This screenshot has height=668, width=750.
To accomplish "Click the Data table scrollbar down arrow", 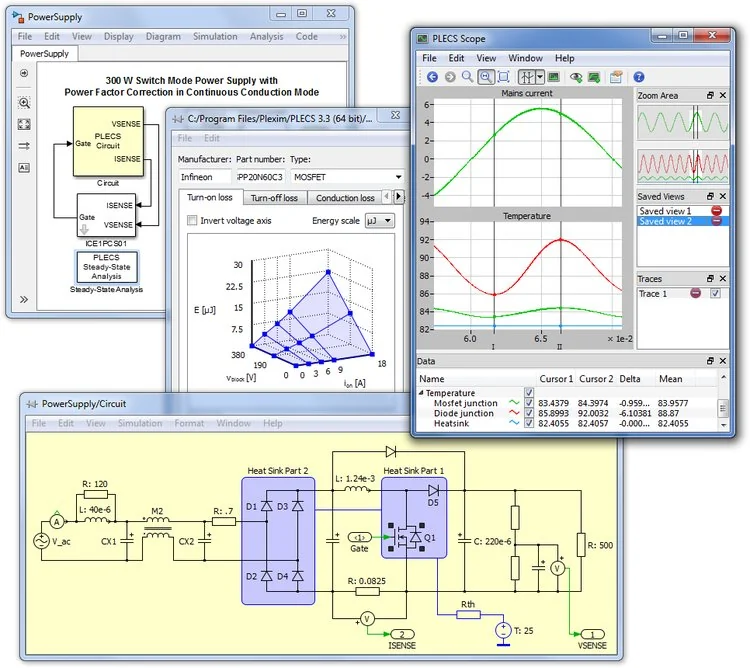I will coord(723,425).
